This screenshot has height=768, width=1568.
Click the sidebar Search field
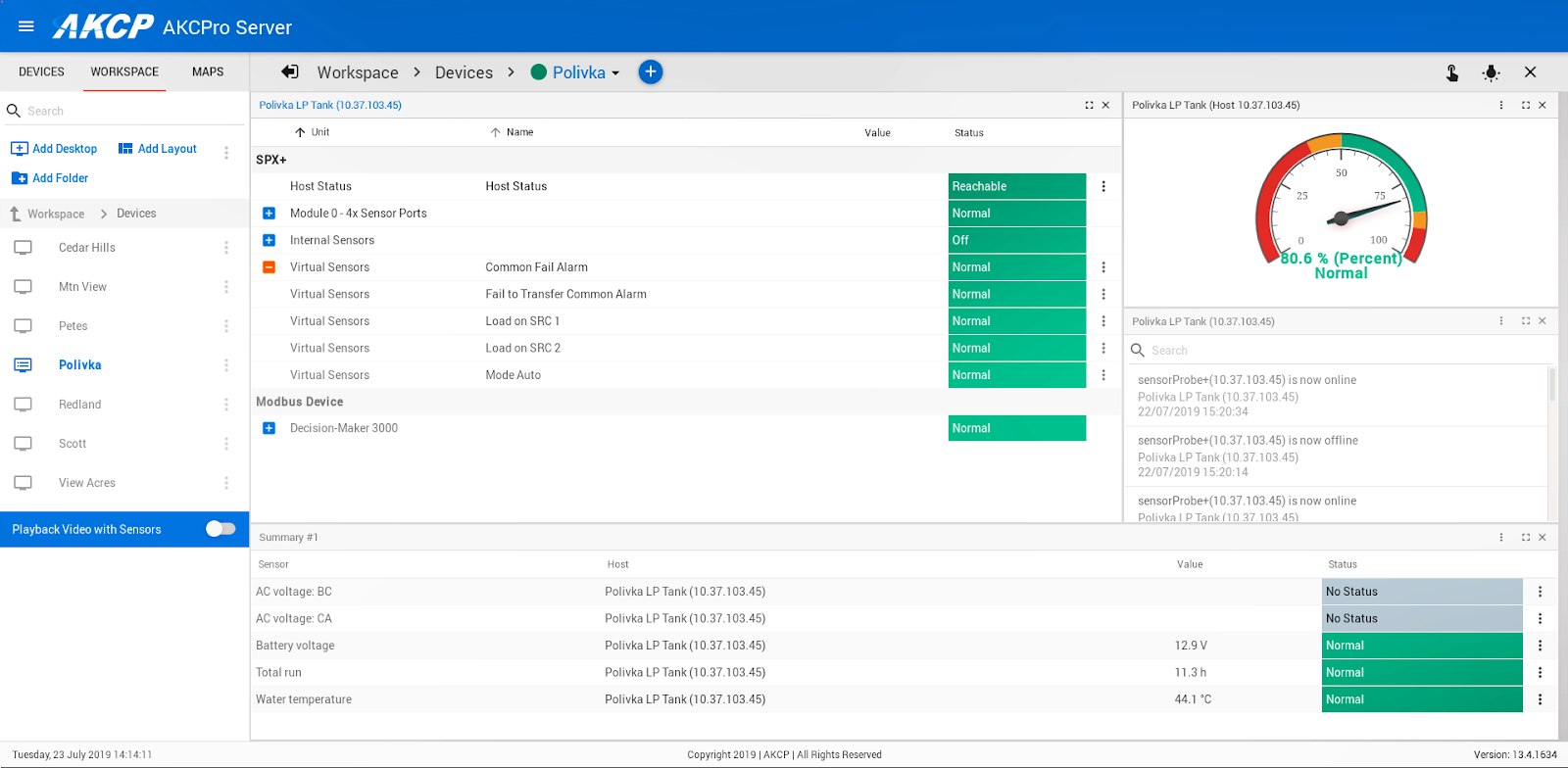click(127, 111)
